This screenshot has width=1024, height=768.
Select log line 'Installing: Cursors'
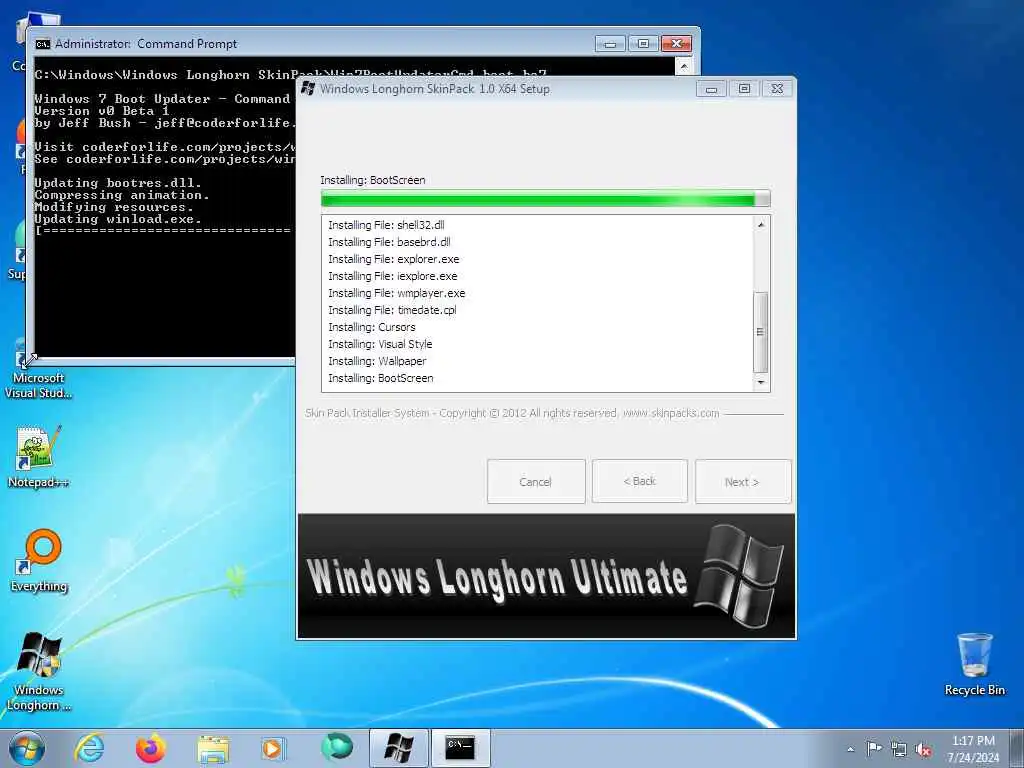372,327
